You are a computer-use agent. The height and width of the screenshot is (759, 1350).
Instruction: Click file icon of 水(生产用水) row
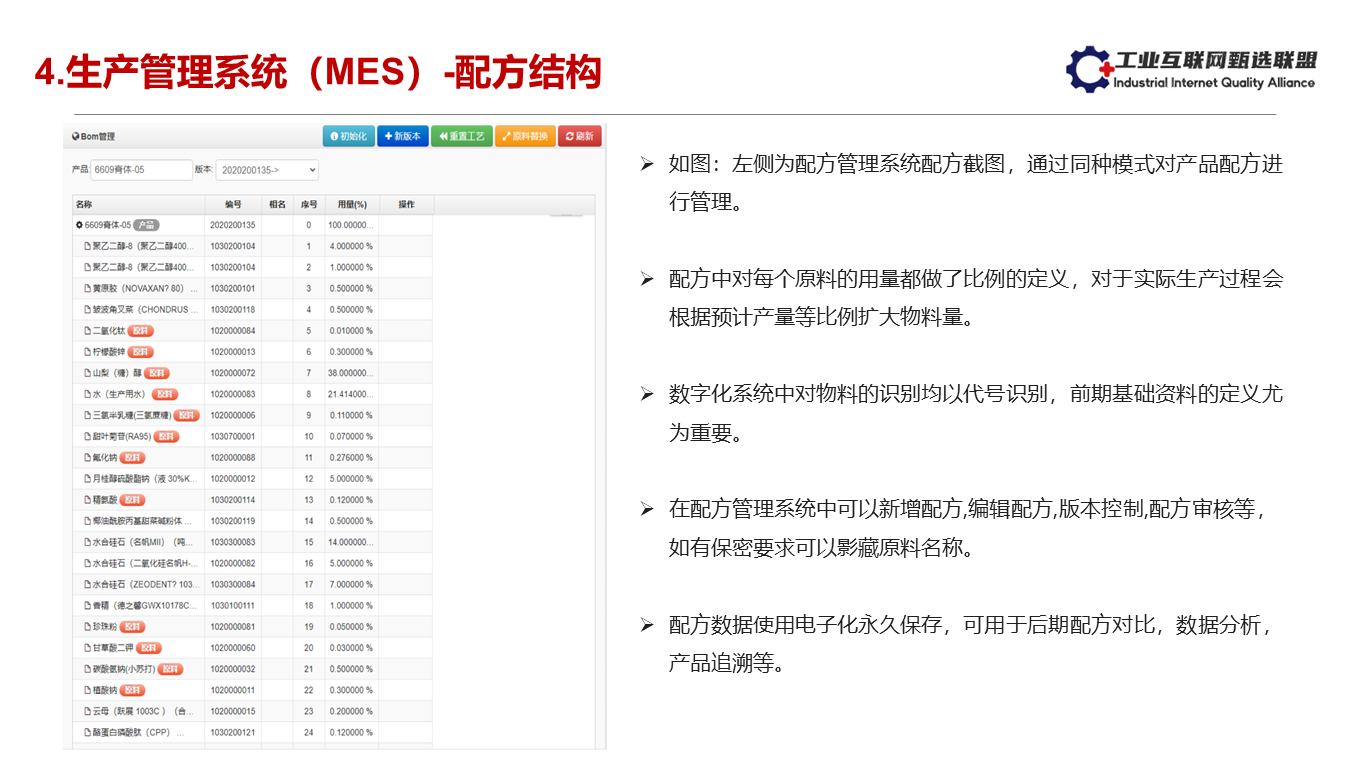(x=88, y=394)
